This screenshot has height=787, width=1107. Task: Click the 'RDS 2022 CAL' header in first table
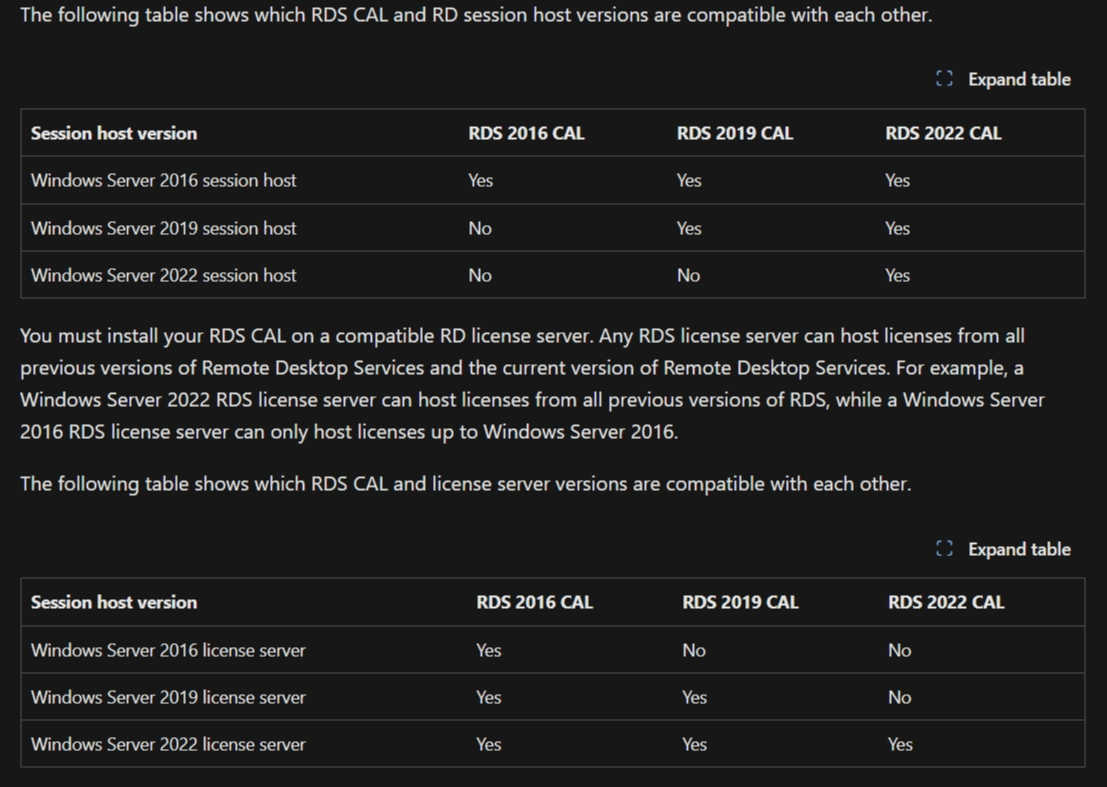943,133
